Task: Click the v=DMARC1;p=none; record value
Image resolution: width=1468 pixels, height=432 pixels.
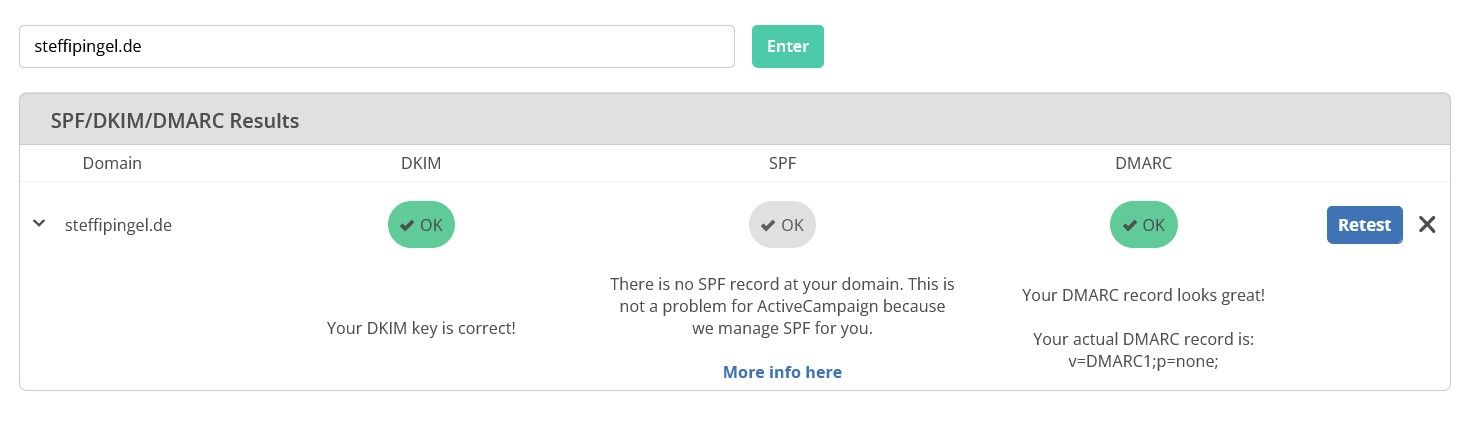Action: tap(1143, 361)
